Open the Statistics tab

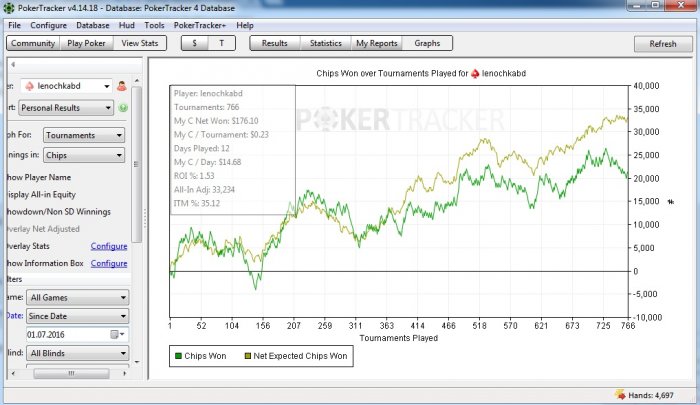click(x=325, y=43)
